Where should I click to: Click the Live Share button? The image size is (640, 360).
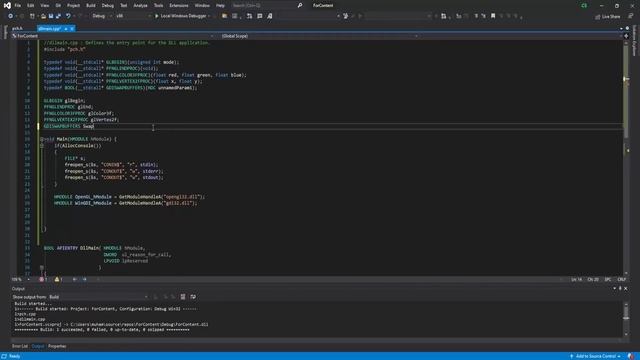608,16
